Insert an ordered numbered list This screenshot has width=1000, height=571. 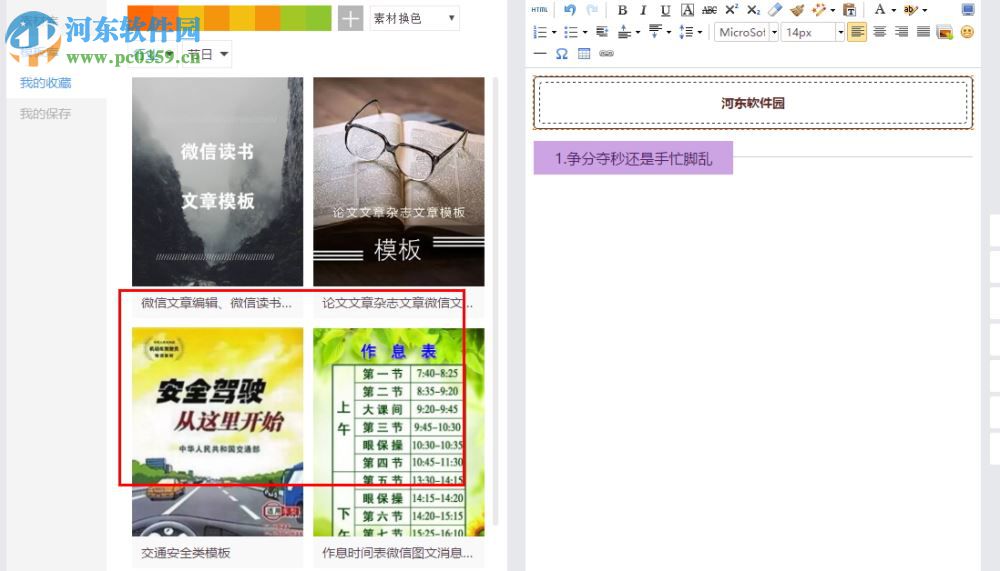click(540, 32)
